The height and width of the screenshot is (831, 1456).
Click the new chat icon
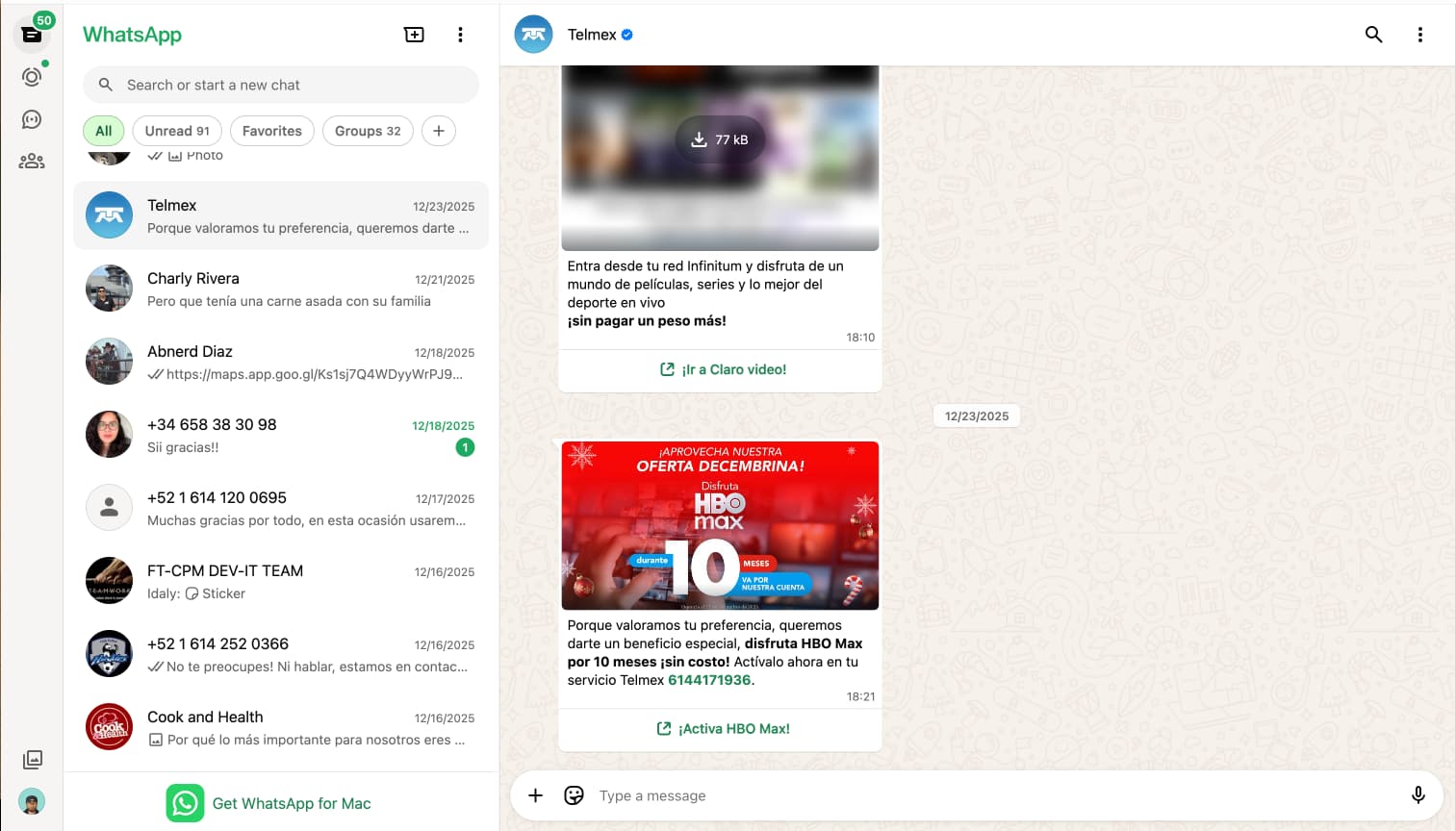[x=414, y=35]
